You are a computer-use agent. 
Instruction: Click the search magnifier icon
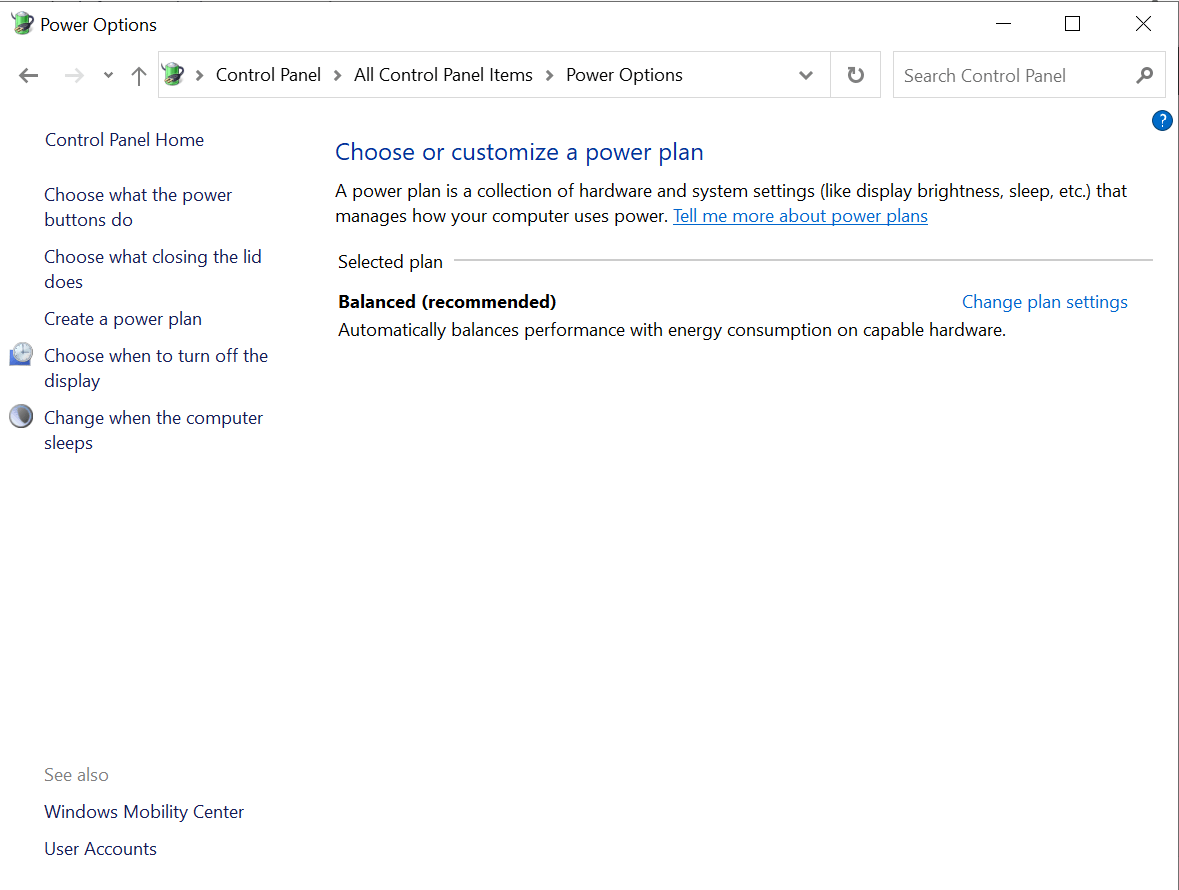coord(1145,75)
